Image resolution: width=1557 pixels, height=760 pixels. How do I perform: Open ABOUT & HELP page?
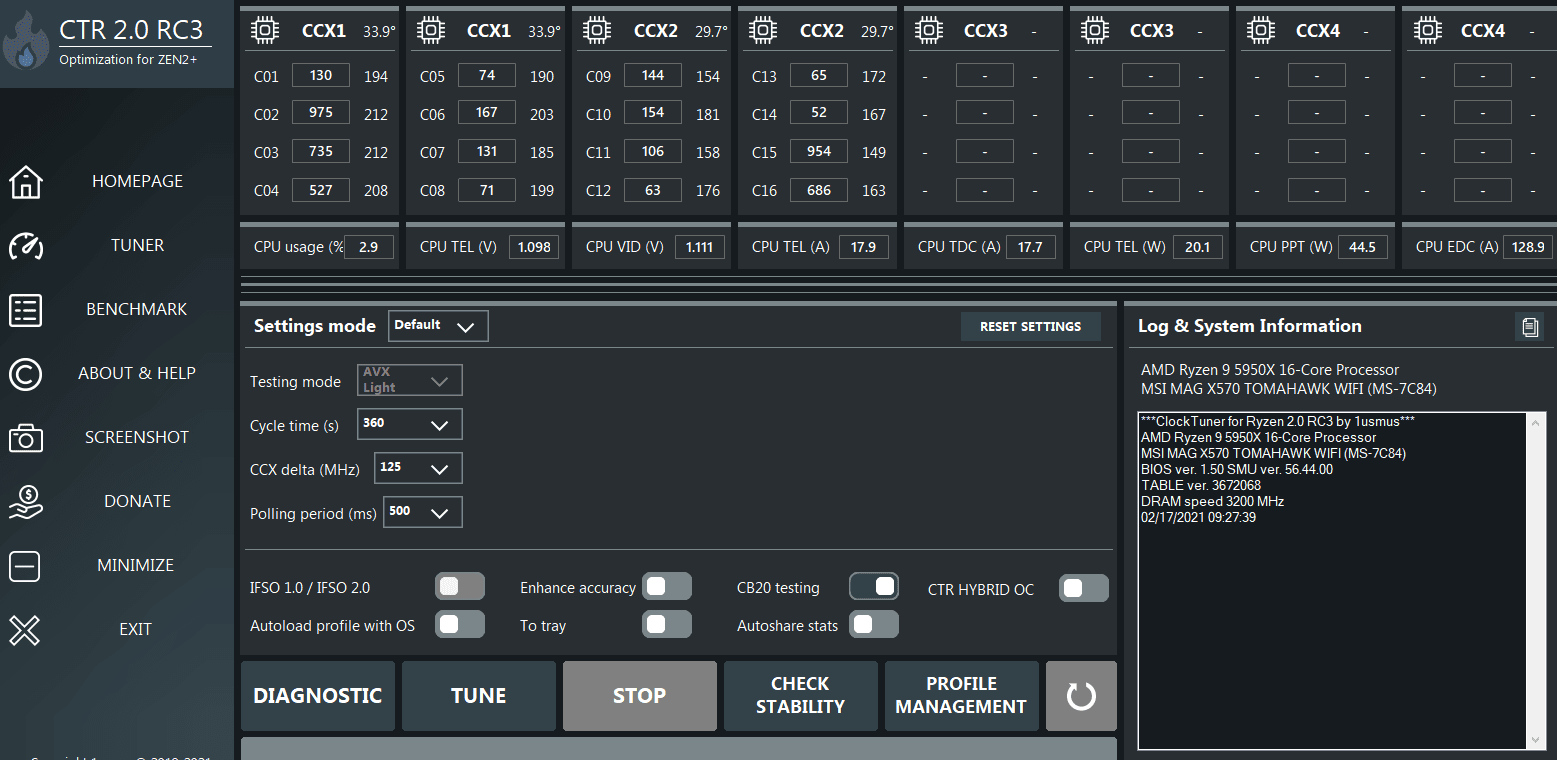(137, 373)
